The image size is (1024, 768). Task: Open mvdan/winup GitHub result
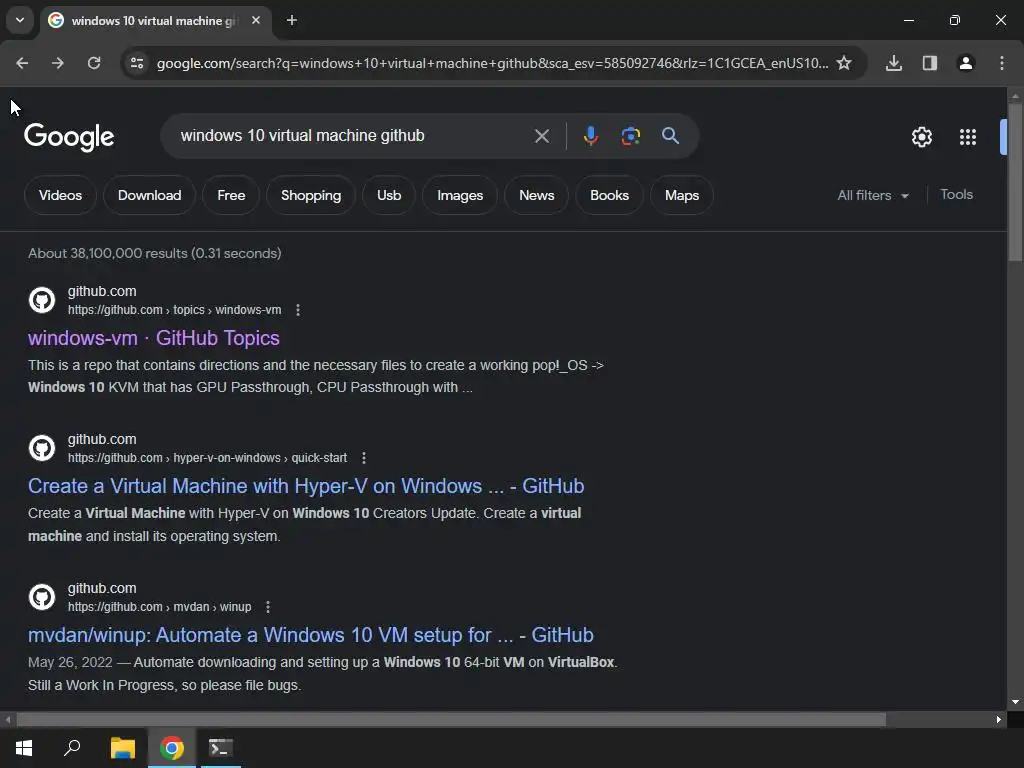point(311,635)
